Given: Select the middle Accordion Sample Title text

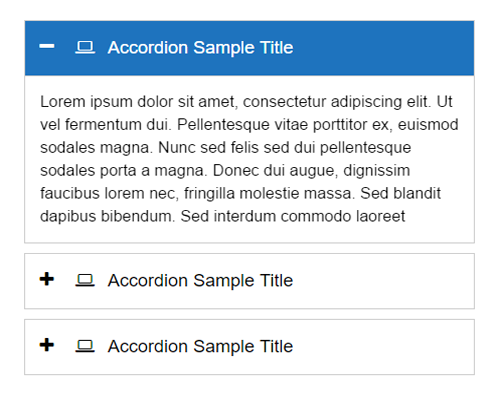Looking at the screenshot, I should coord(200,280).
